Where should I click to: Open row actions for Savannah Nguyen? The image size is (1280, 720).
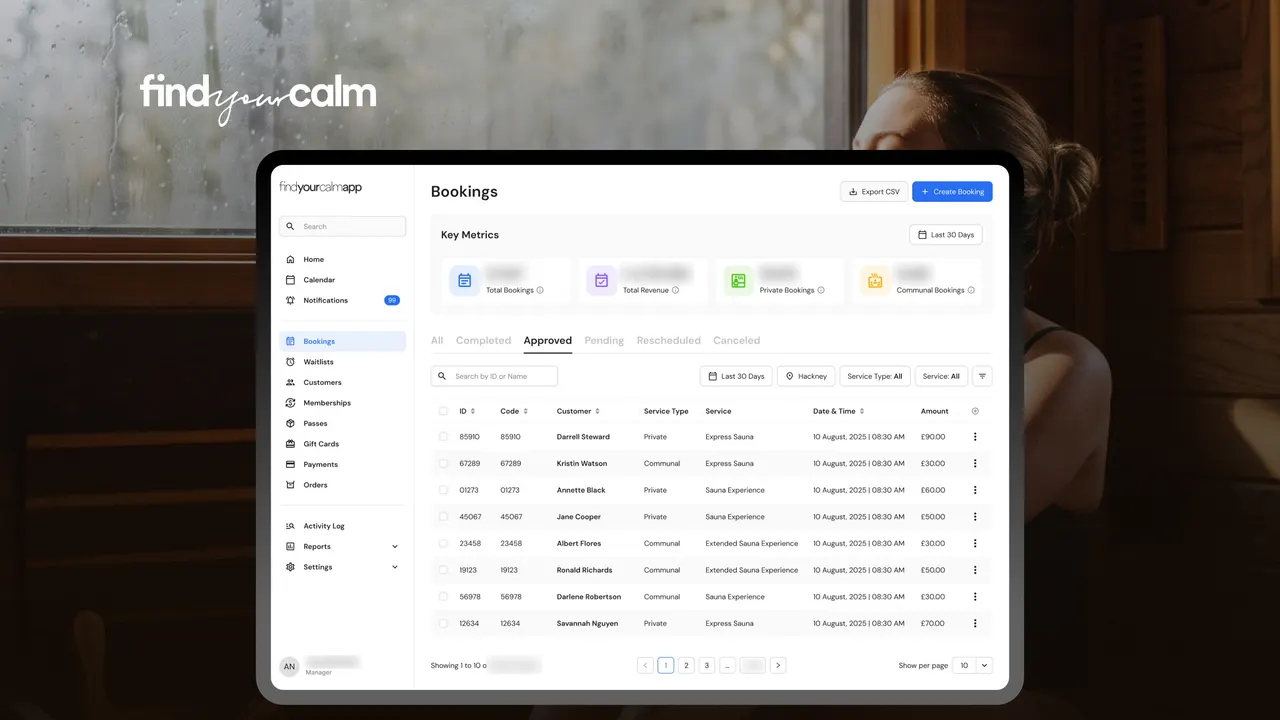pyautogui.click(x=975, y=623)
